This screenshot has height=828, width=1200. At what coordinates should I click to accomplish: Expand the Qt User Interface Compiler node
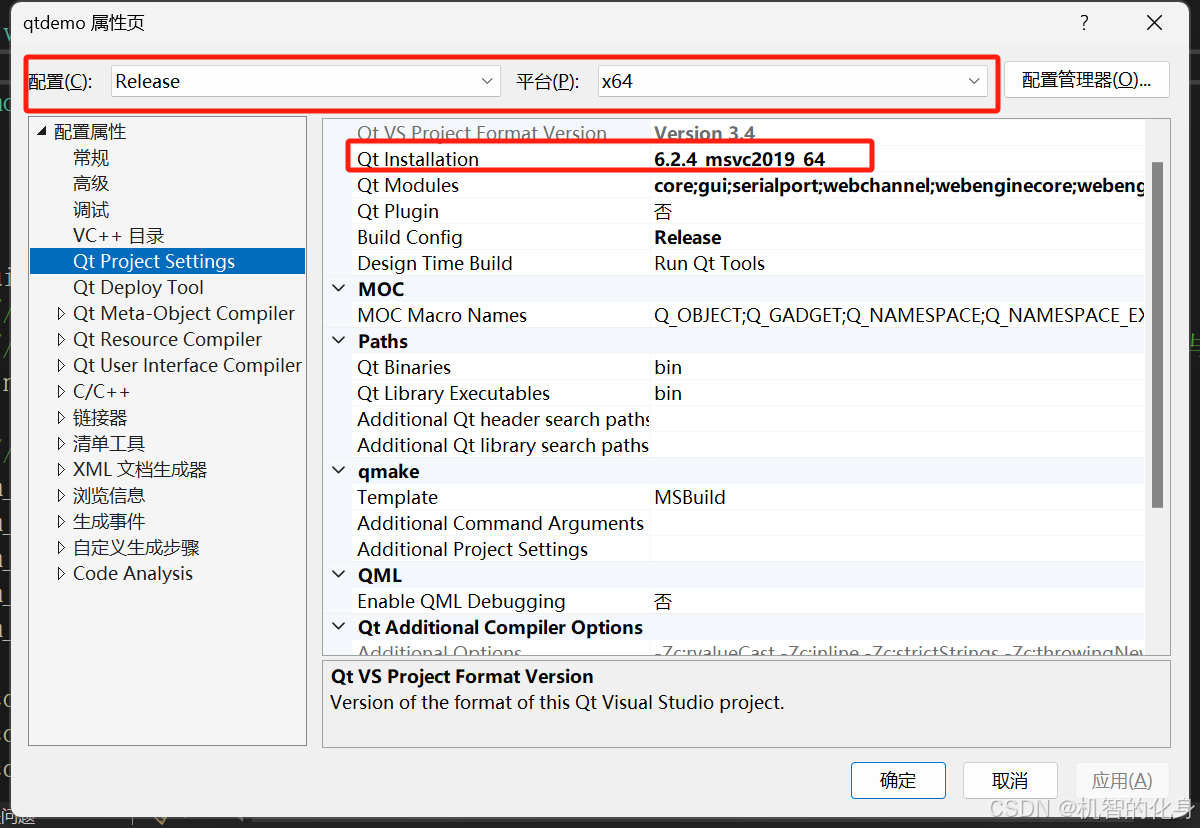[62, 366]
